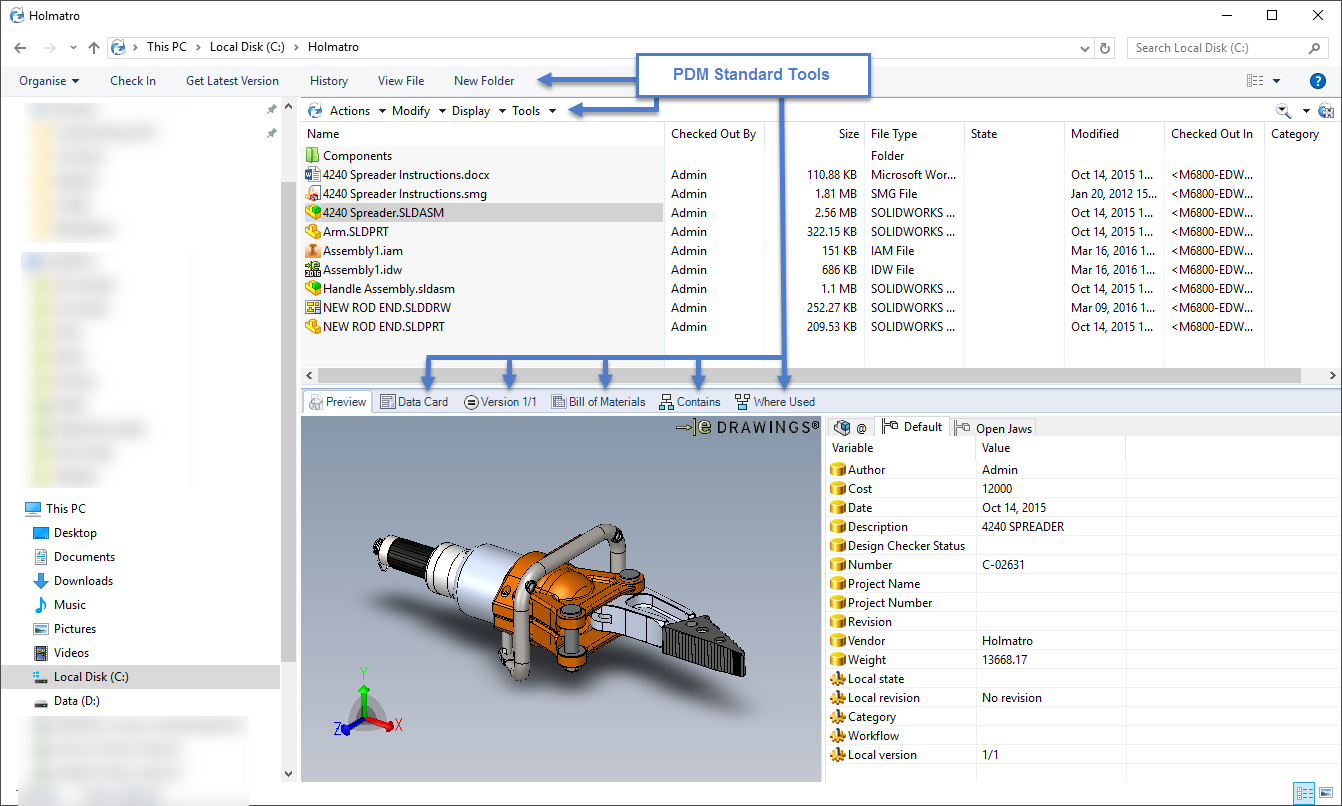The image size is (1342, 806).
Task: Switch to the Preview tab
Action: click(338, 402)
